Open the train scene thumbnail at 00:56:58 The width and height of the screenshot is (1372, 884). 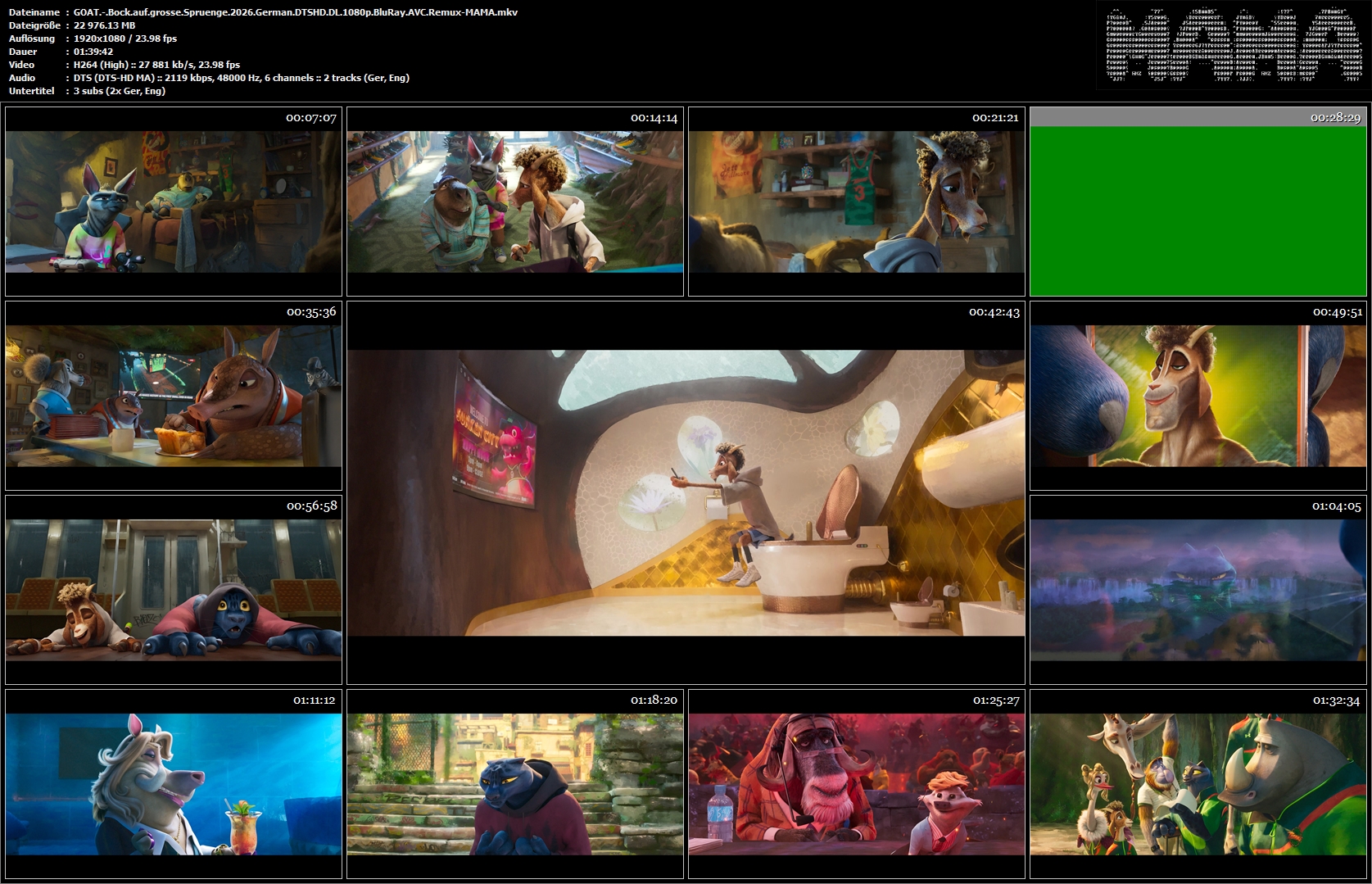point(174,590)
